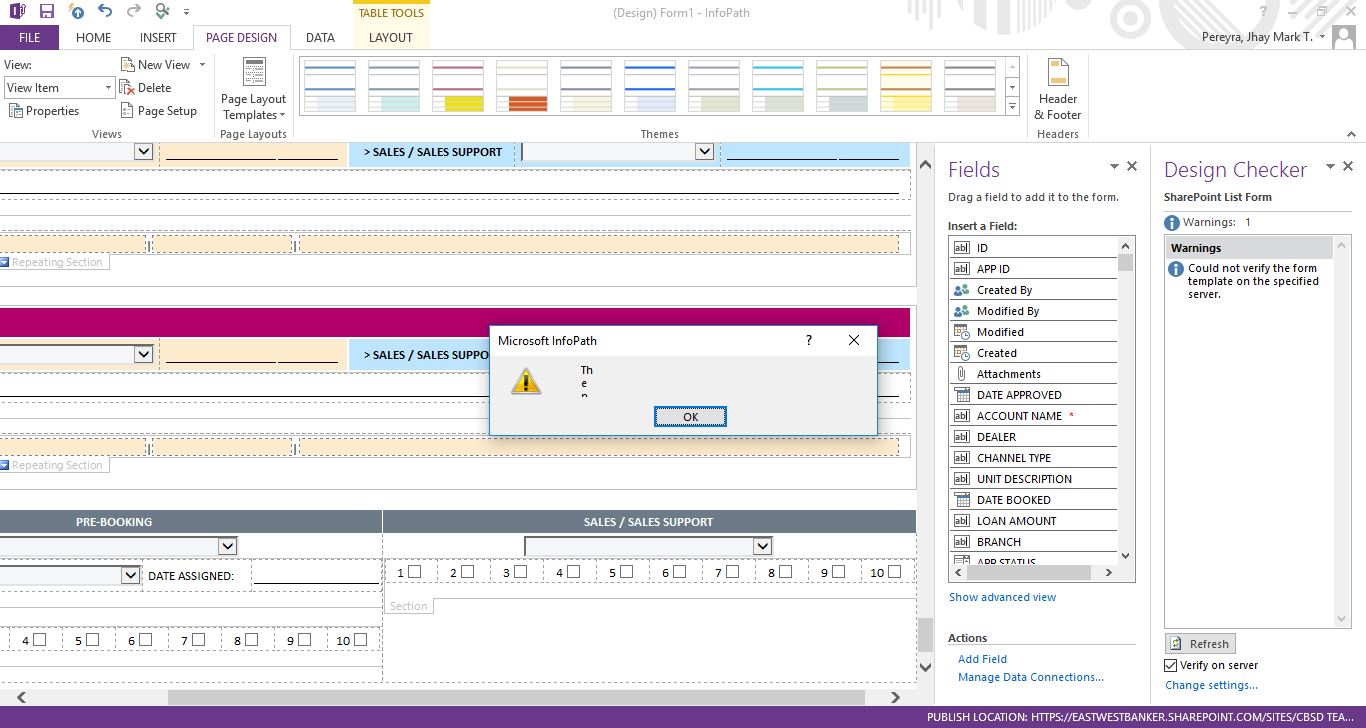The width and height of the screenshot is (1366, 728).
Task: Close the Design Checker pane
Action: point(1348,167)
